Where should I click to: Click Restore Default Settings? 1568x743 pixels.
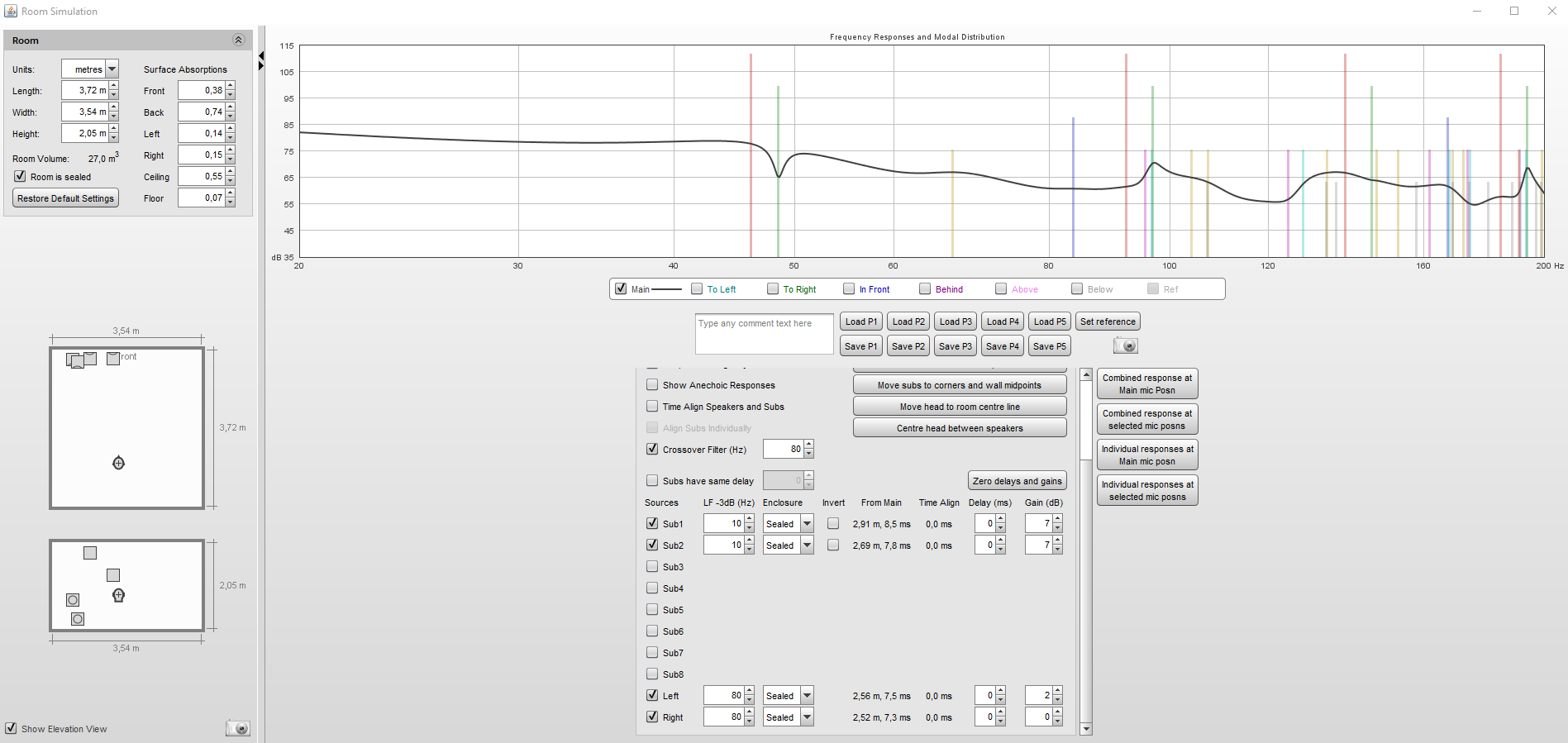point(66,198)
